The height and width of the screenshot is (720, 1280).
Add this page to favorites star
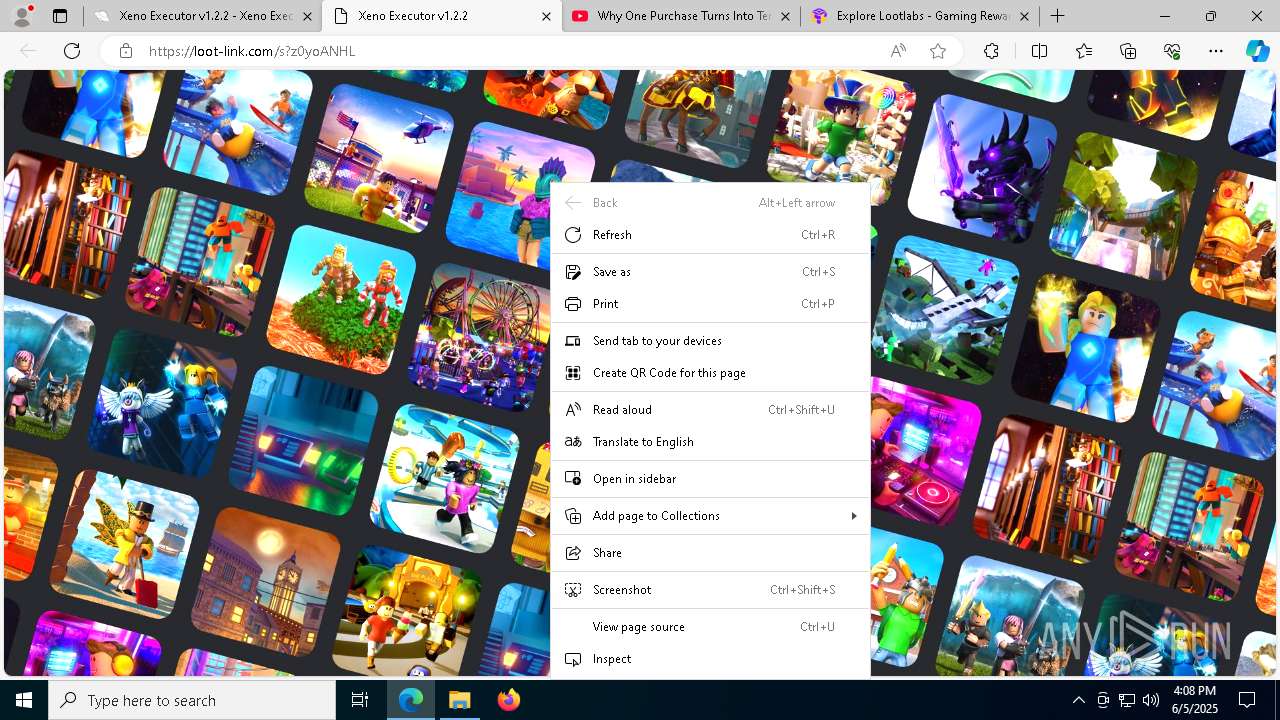click(938, 51)
